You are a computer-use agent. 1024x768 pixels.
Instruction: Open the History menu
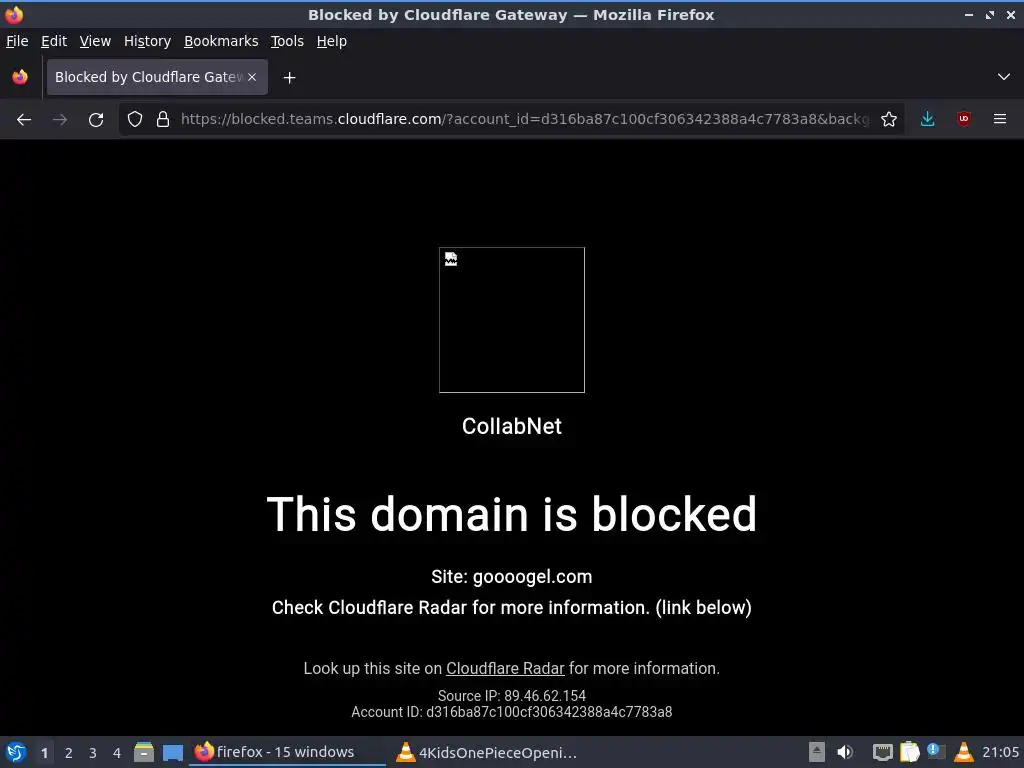click(147, 41)
